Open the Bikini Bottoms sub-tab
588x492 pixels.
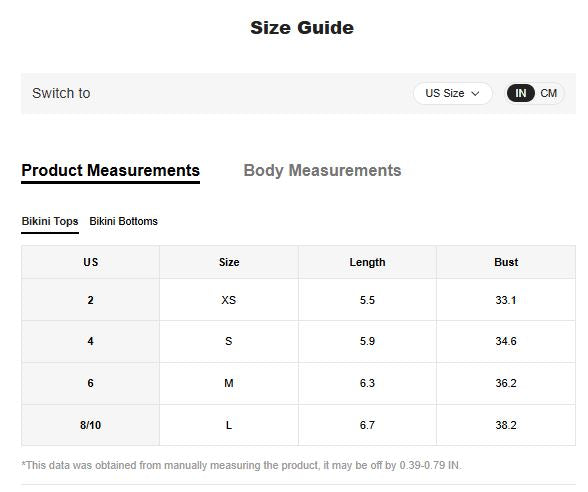(x=123, y=221)
